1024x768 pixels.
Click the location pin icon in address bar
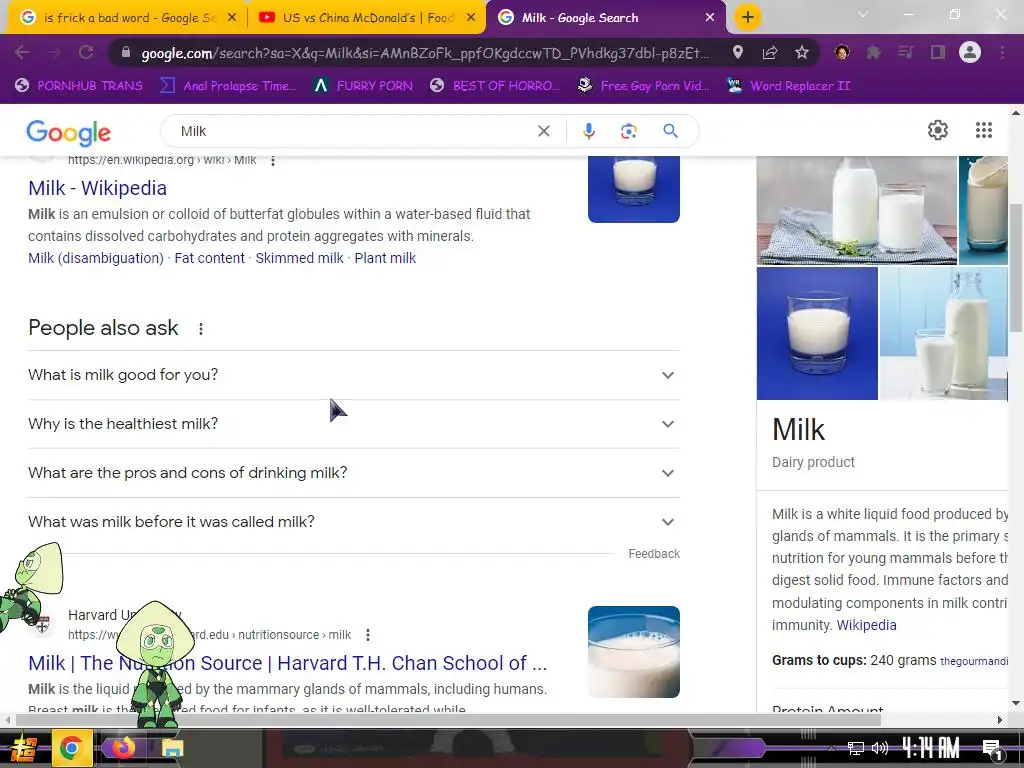pos(738,52)
